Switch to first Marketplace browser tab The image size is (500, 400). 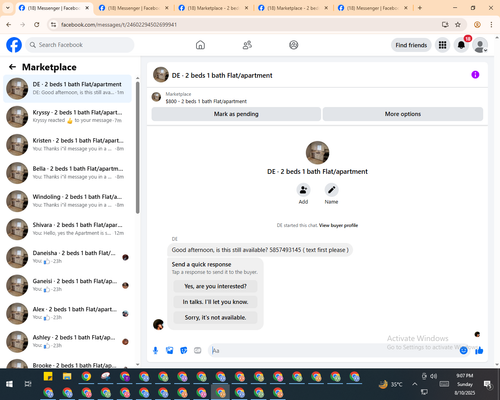coord(213,8)
